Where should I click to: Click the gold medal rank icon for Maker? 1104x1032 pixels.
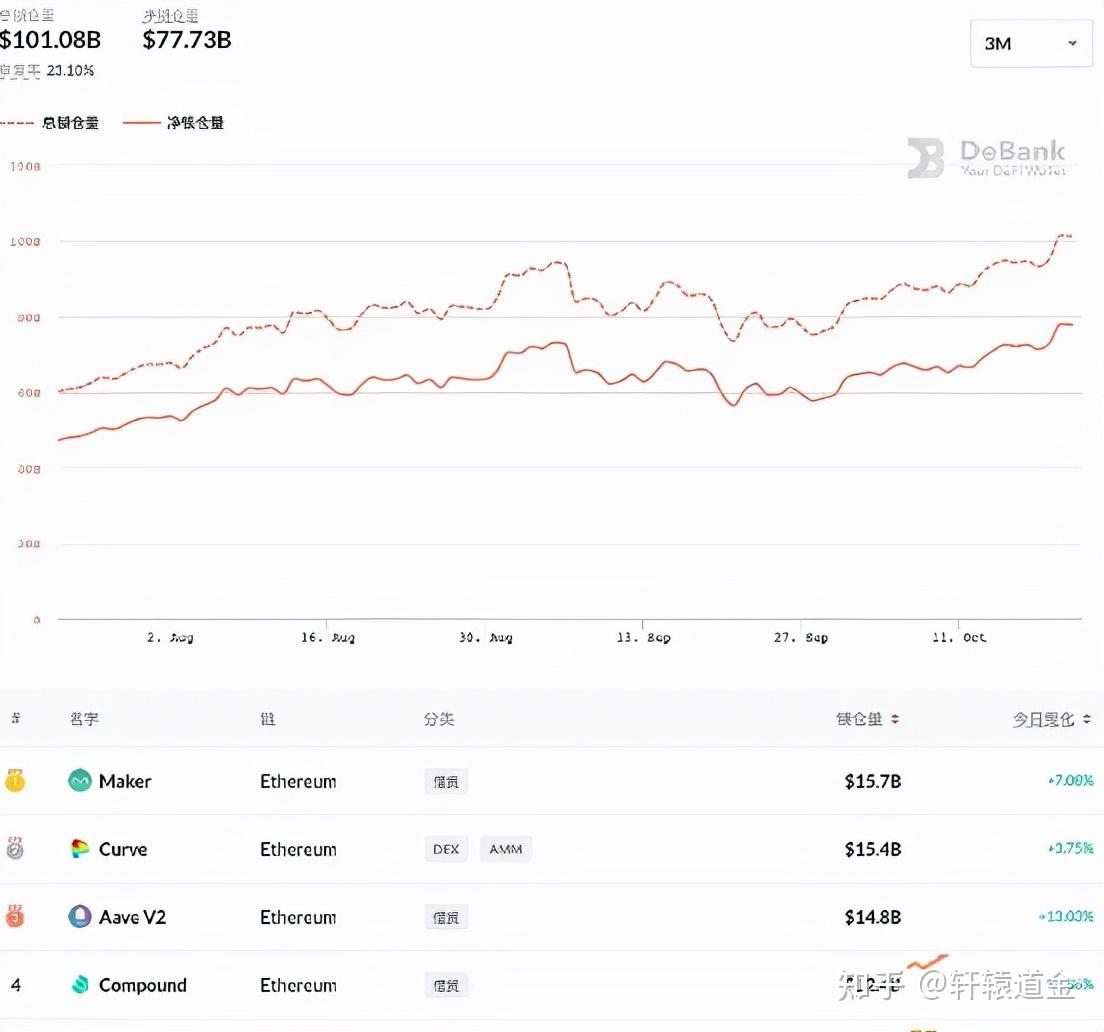(15, 781)
